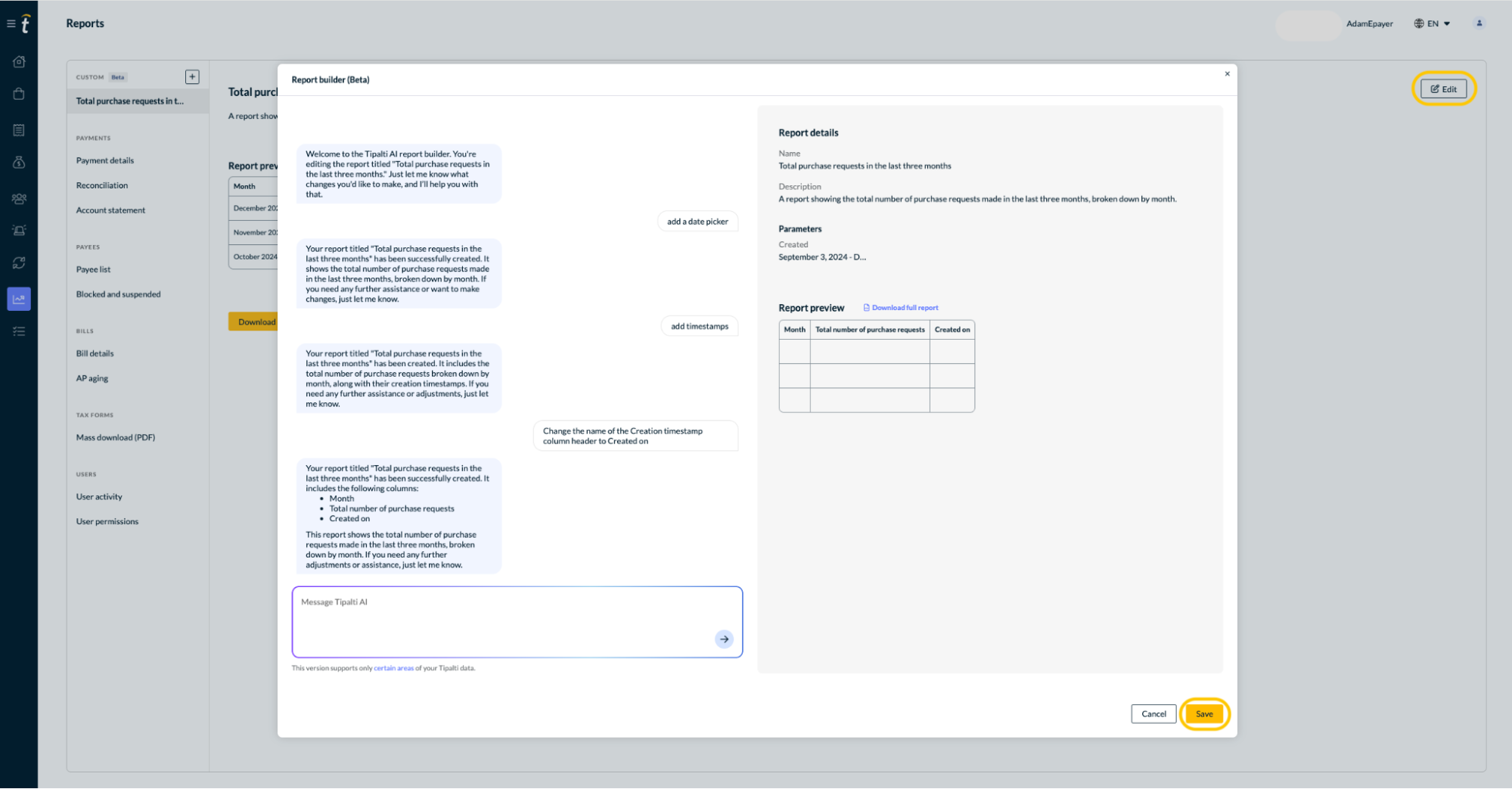Save the report
The image size is (1512, 789).
pyautogui.click(x=1204, y=713)
